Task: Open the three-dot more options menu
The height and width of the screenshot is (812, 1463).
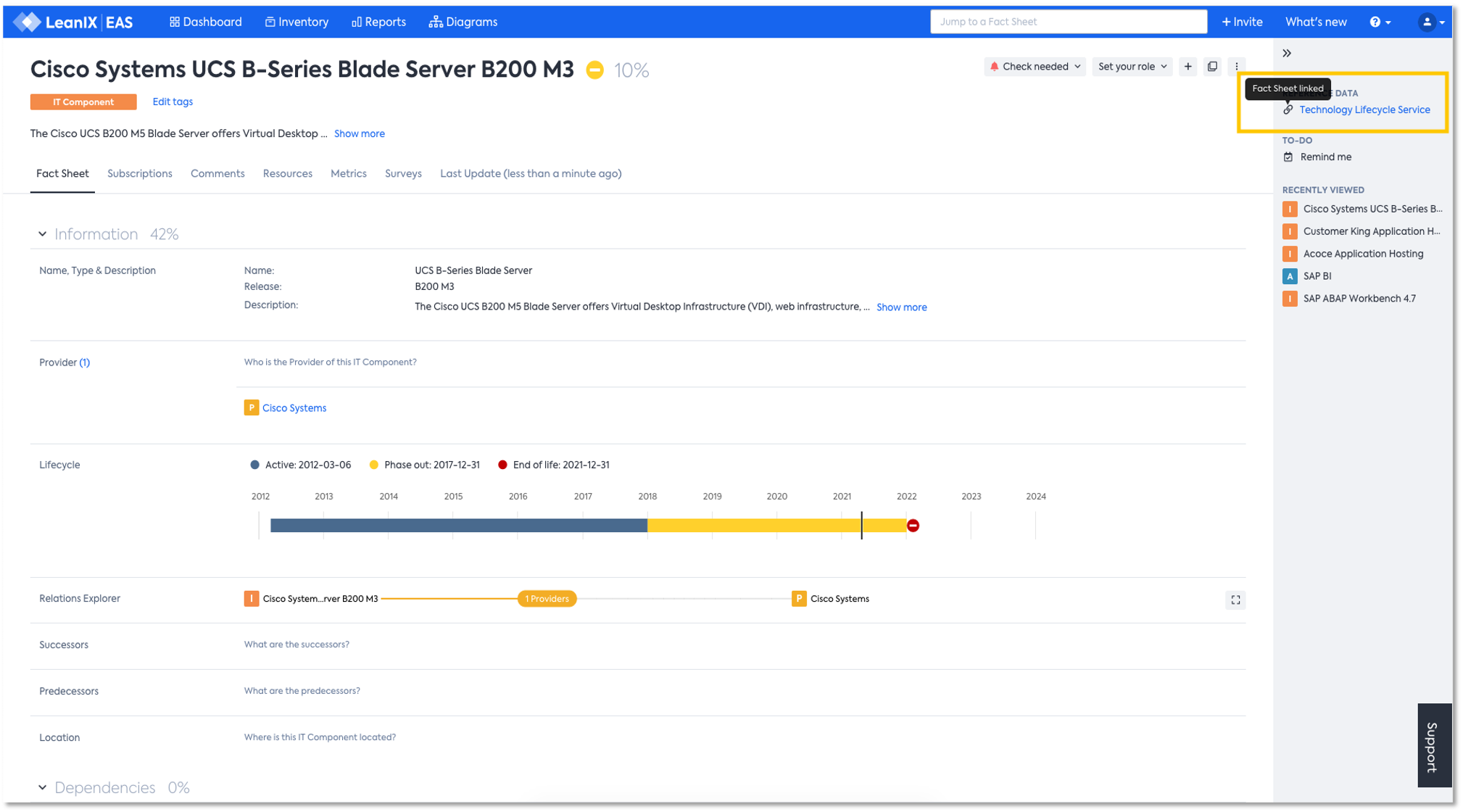Action: pos(1237,67)
